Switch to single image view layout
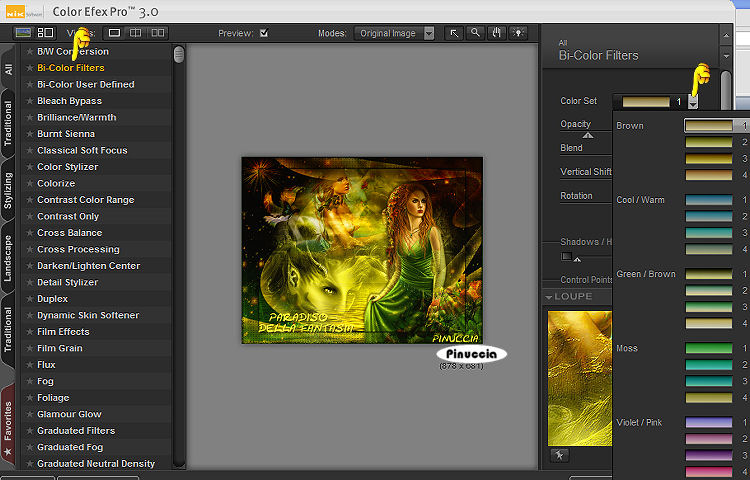 [x=114, y=33]
